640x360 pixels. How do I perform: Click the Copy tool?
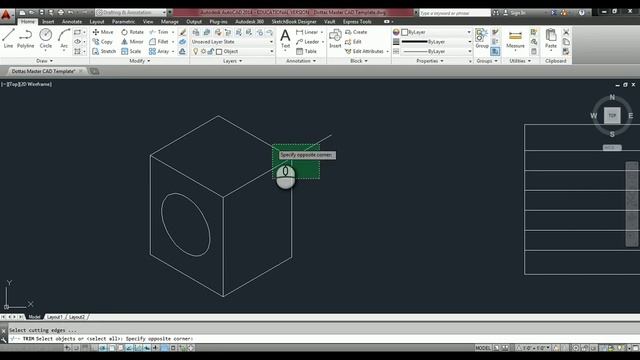click(102, 42)
